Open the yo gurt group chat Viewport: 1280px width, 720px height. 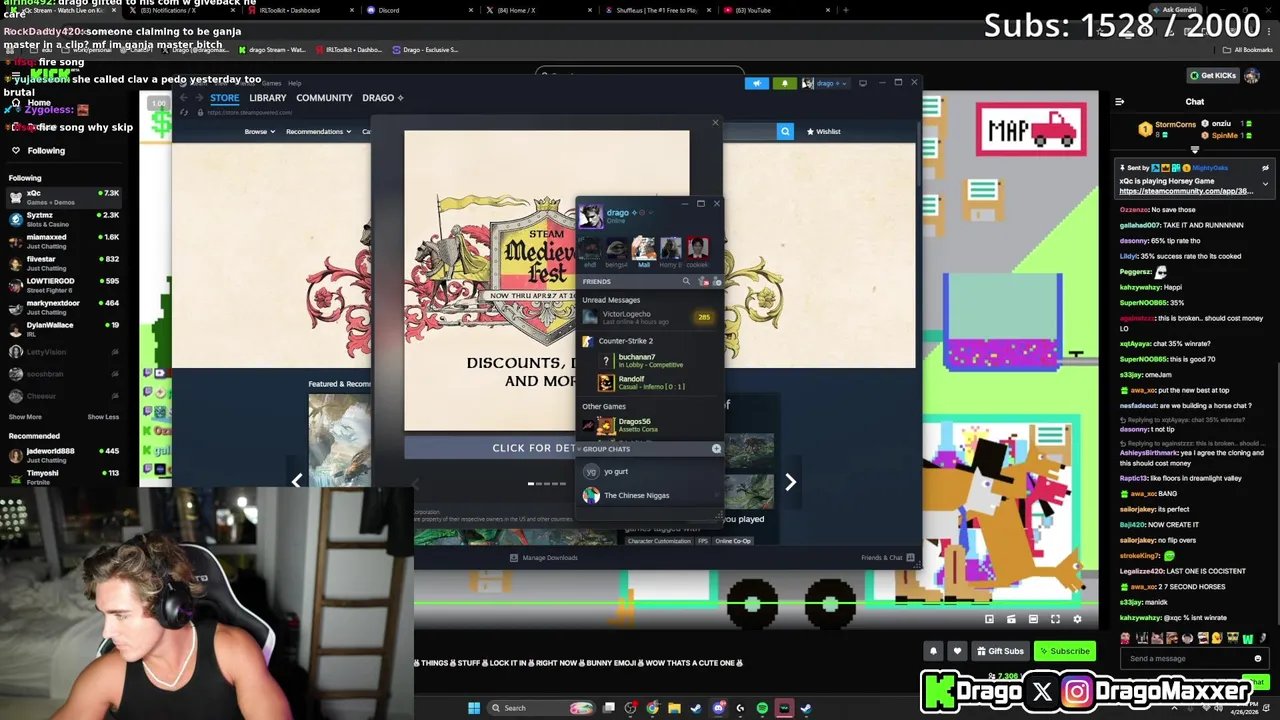pyautogui.click(x=648, y=472)
